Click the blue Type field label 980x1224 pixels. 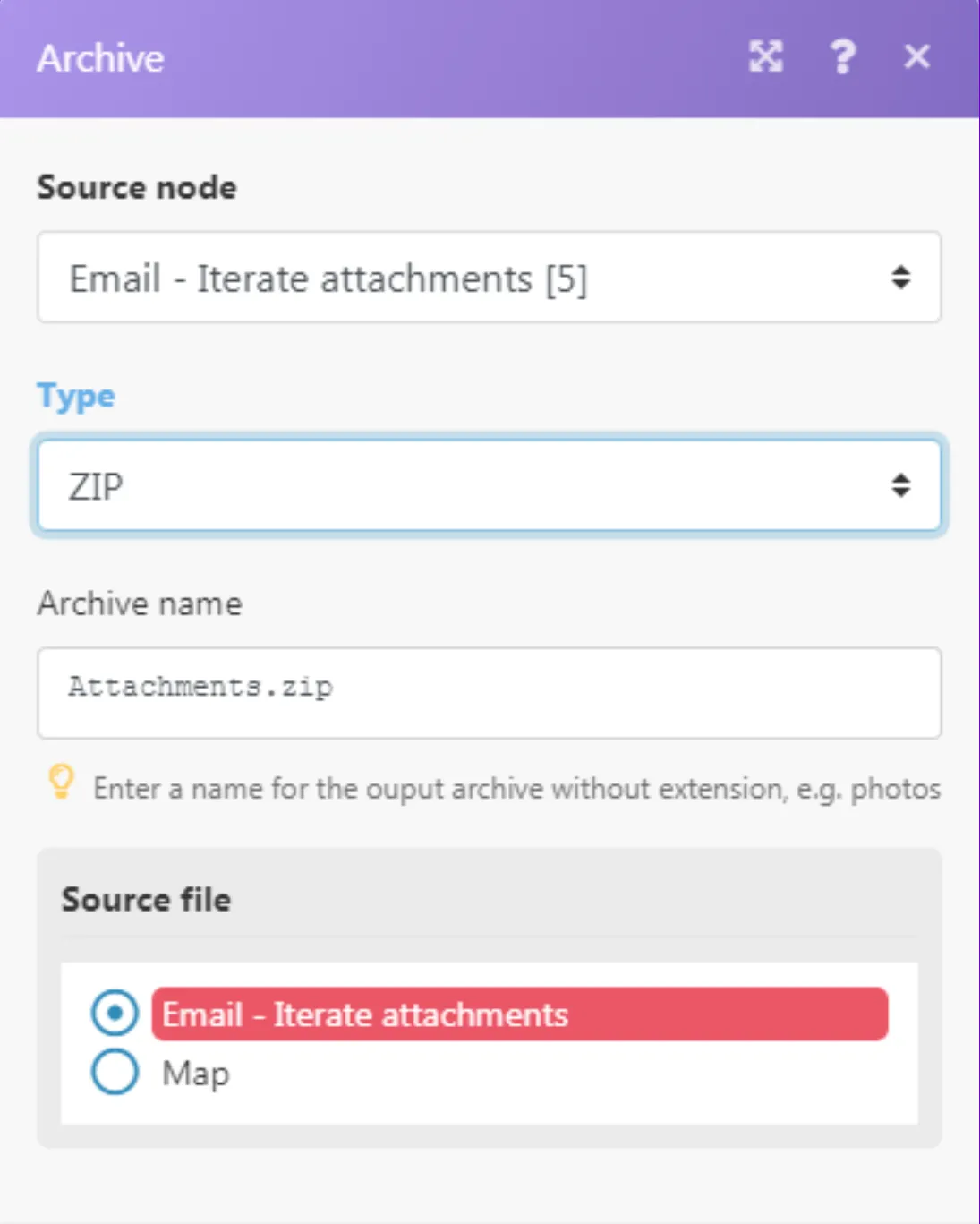(76, 397)
